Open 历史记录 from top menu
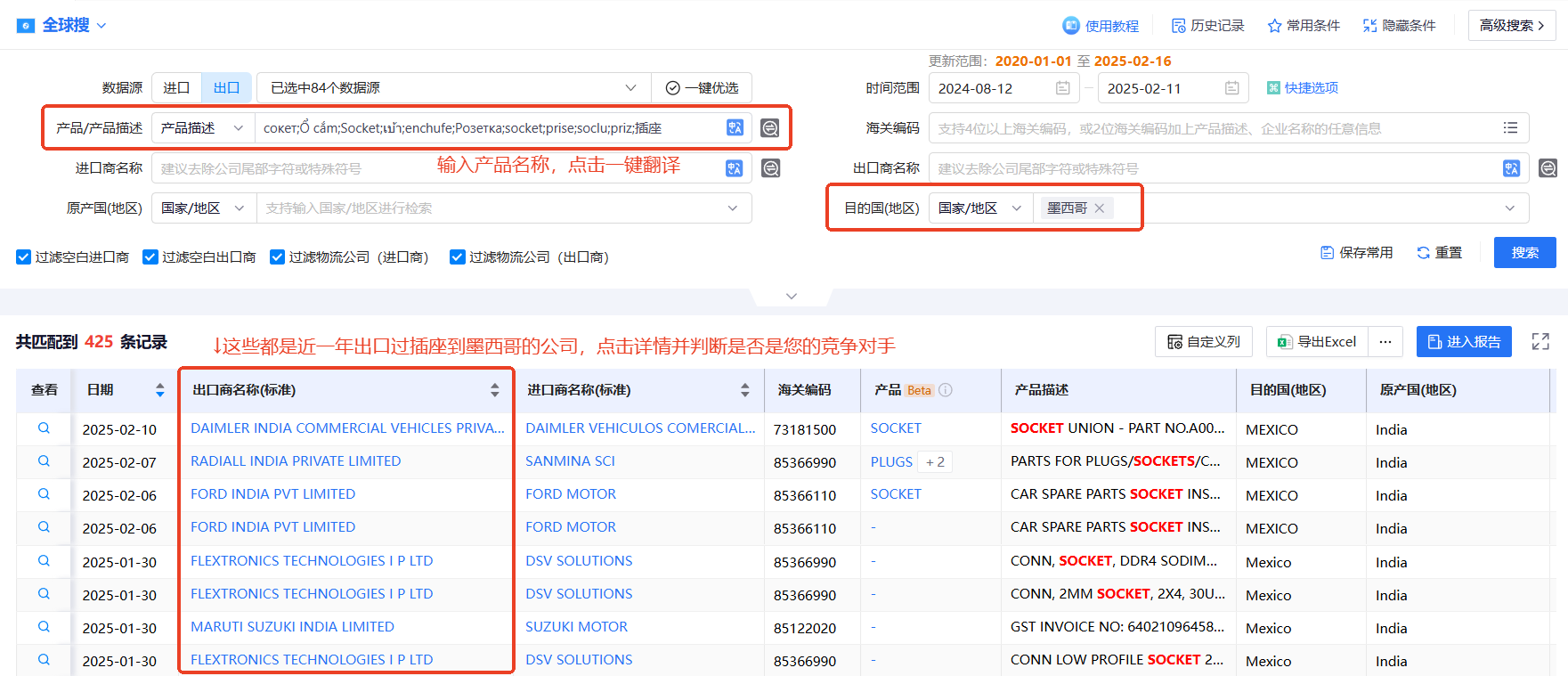The width and height of the screenshot is (1568, 676). [1207, 26]
